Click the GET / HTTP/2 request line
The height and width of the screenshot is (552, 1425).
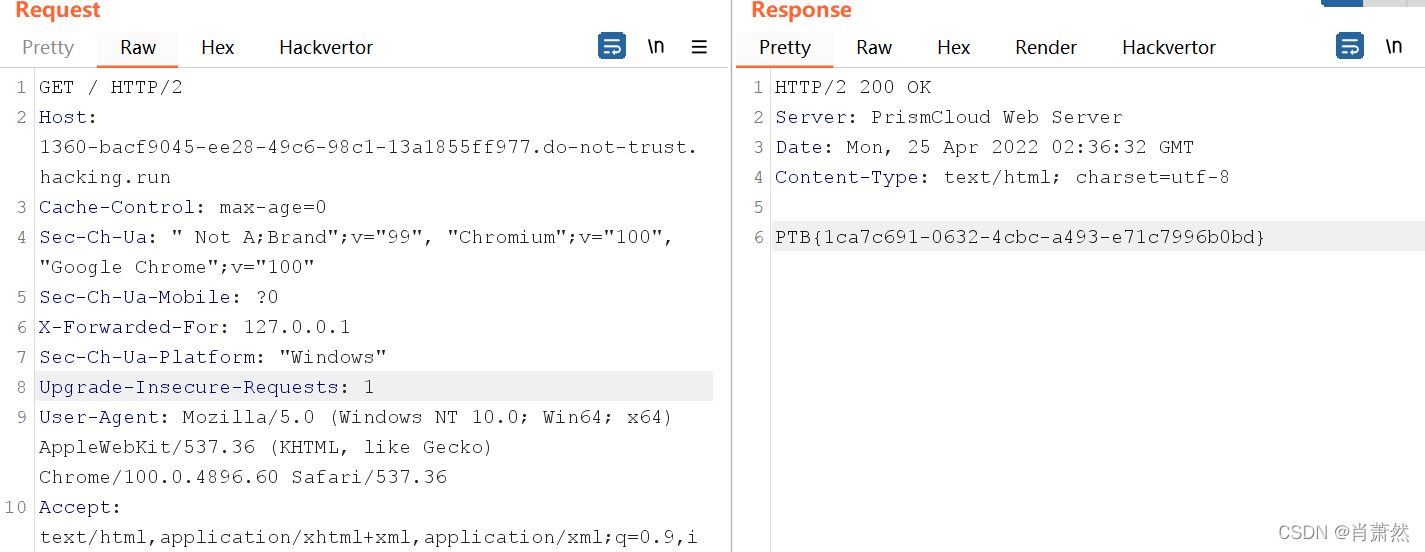[111, 87]
